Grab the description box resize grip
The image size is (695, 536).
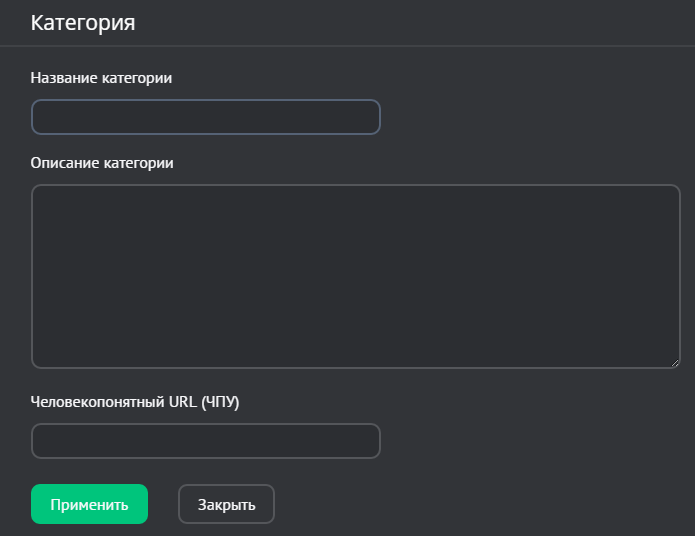pyautogui.click(x=675, y=363)
